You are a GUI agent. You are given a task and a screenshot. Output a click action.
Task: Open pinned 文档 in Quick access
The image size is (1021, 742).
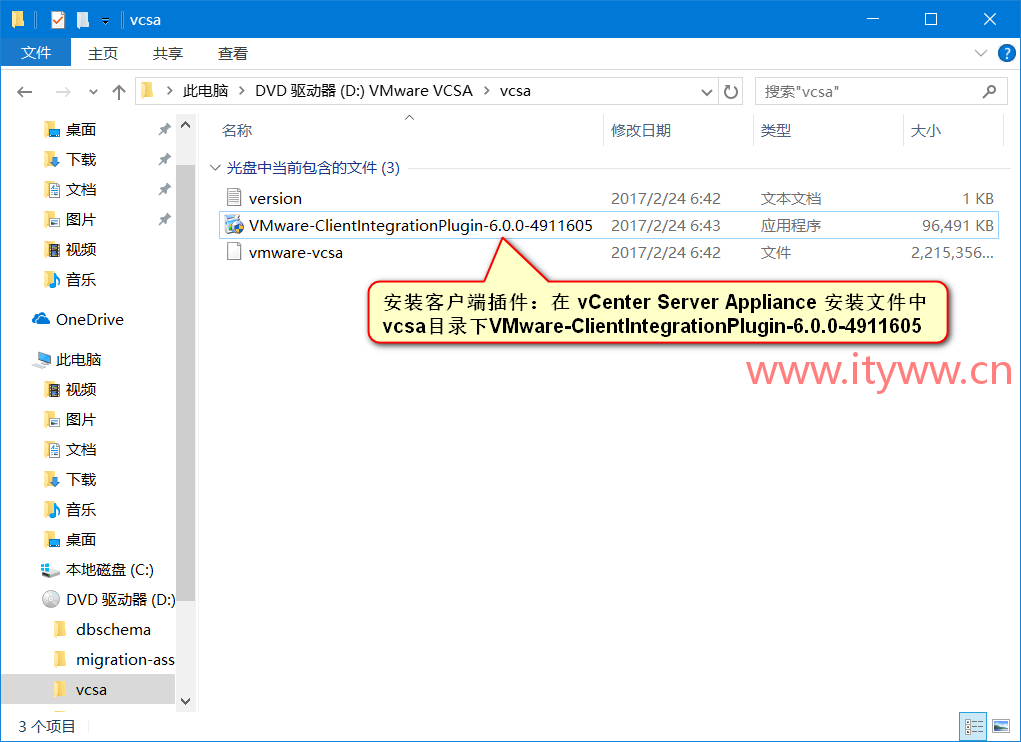(x=81, y=189)
